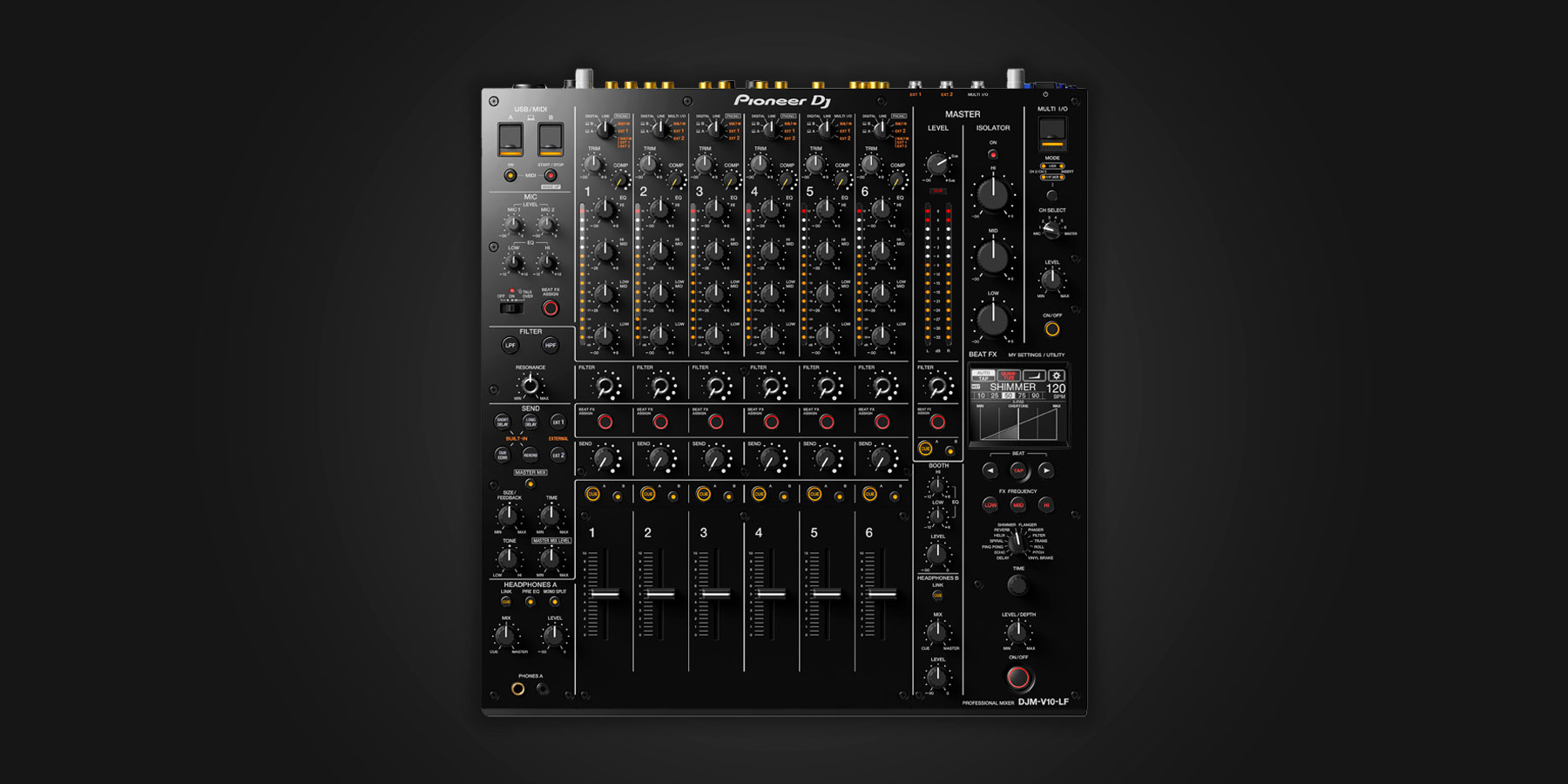This screenshot has width=1568, height=784.
Task: Click channel 6 input selector knob
Action: 882,129
